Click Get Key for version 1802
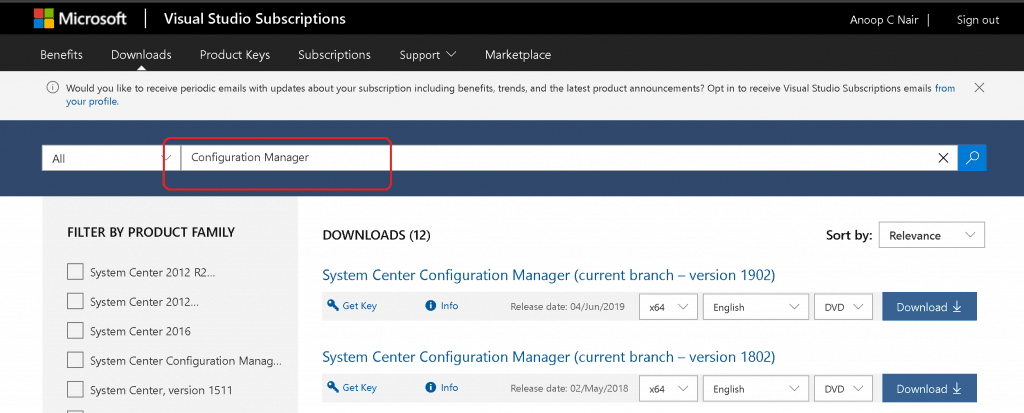 [352, 387]
